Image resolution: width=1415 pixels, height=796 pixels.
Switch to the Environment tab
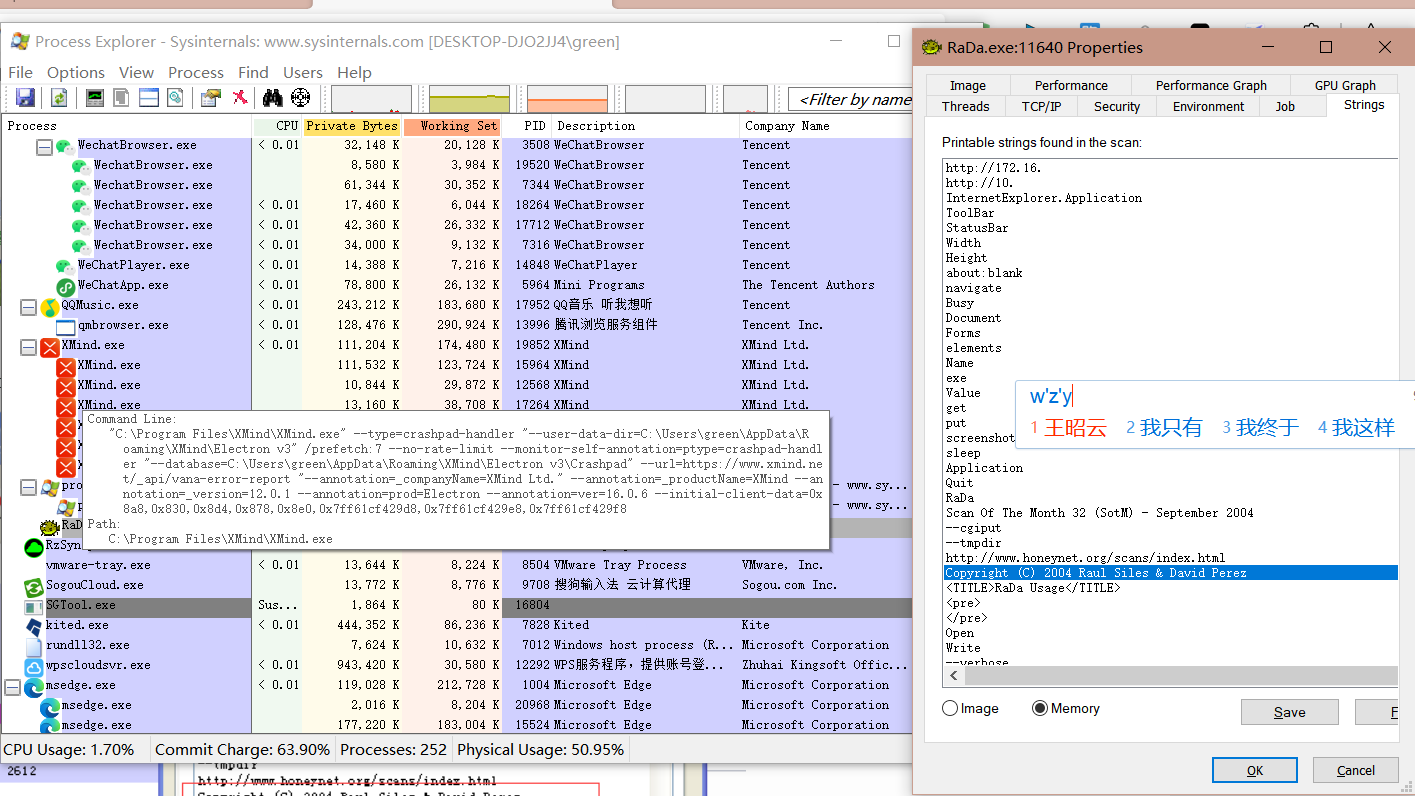pos(1208,106)
